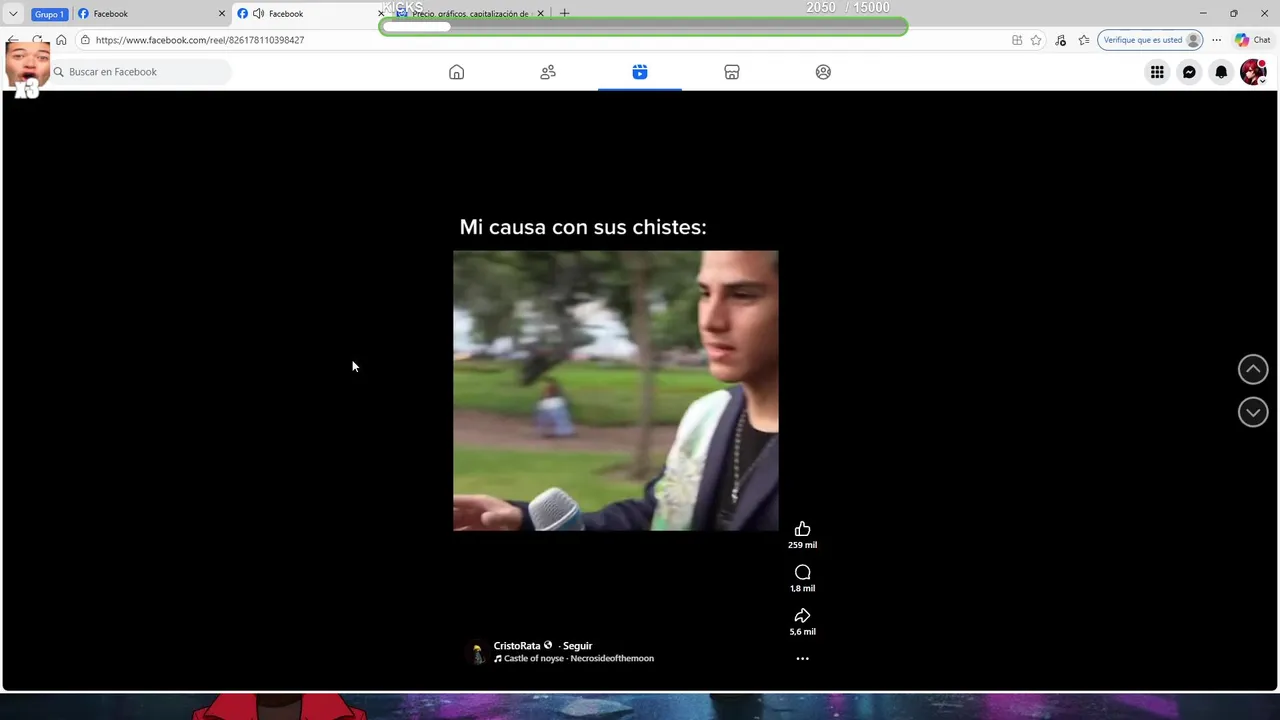
Task: Click the 259 mil likes count
Action: (x=802, y=545)
